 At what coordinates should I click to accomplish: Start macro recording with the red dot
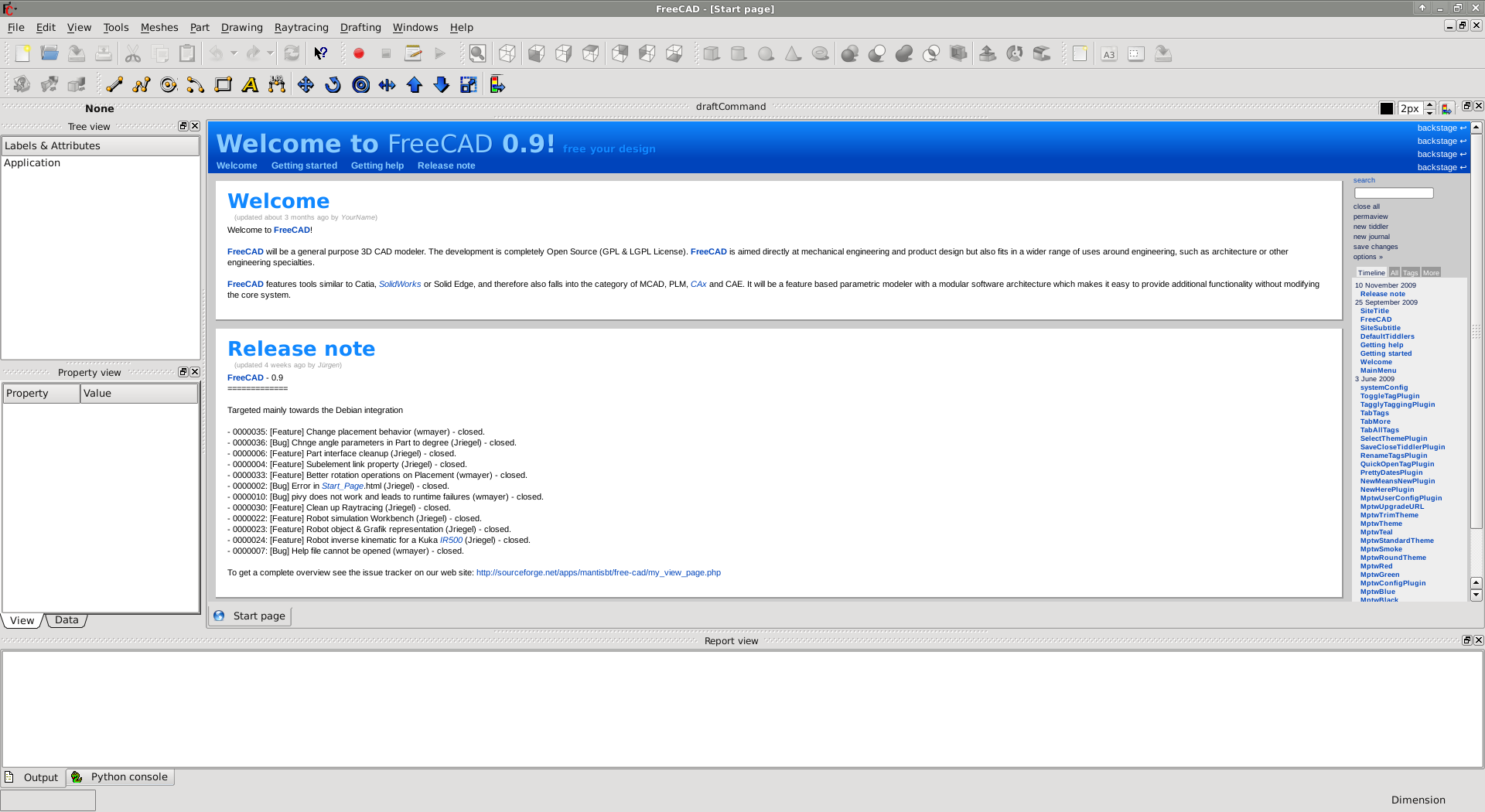pyautogui.click(x=359, y=53)
